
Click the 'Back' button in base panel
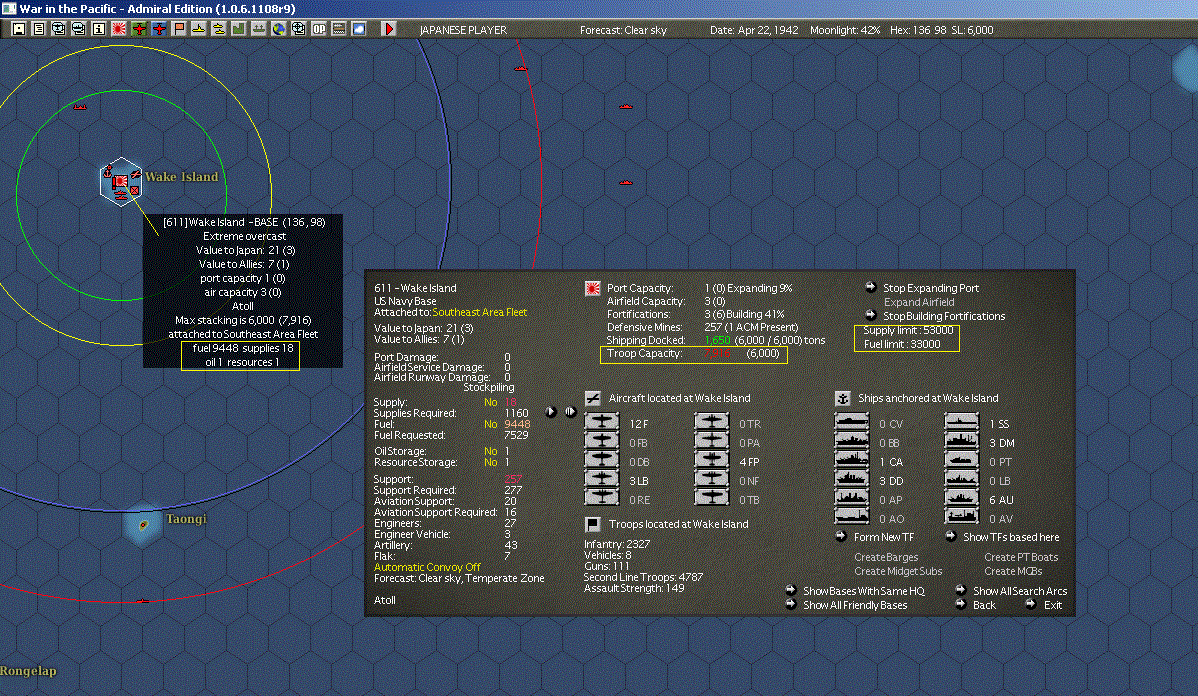tap(984, 605)
